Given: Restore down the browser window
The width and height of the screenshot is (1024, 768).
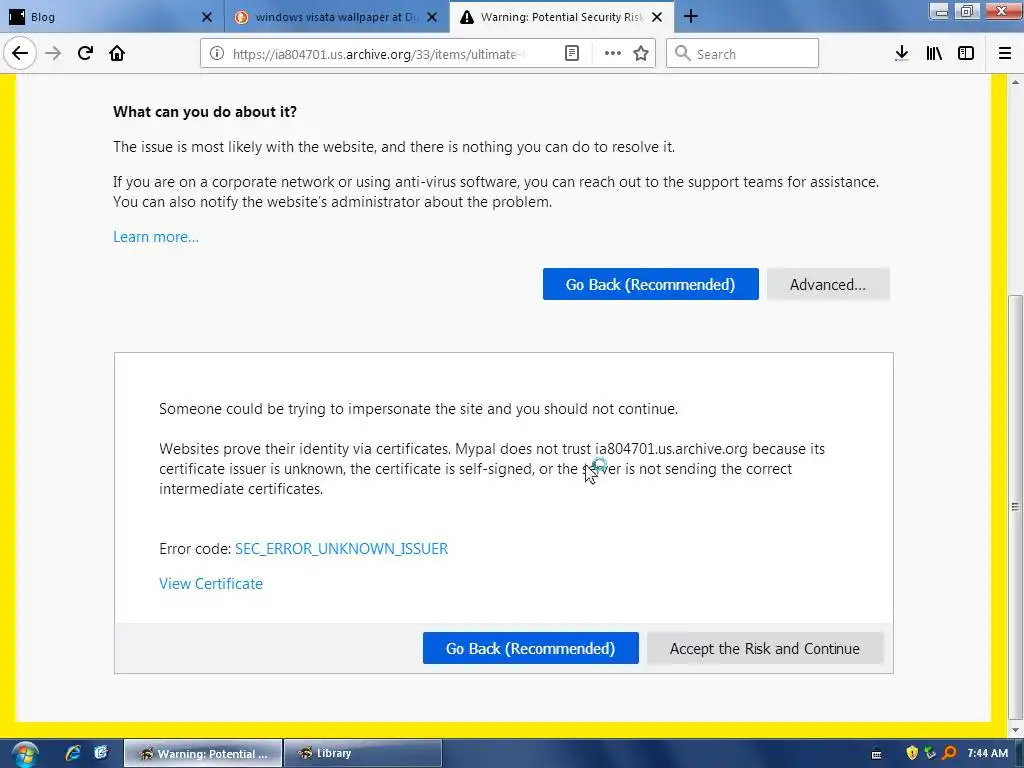Looking at the screenshot, I should [x=967, y=10].
